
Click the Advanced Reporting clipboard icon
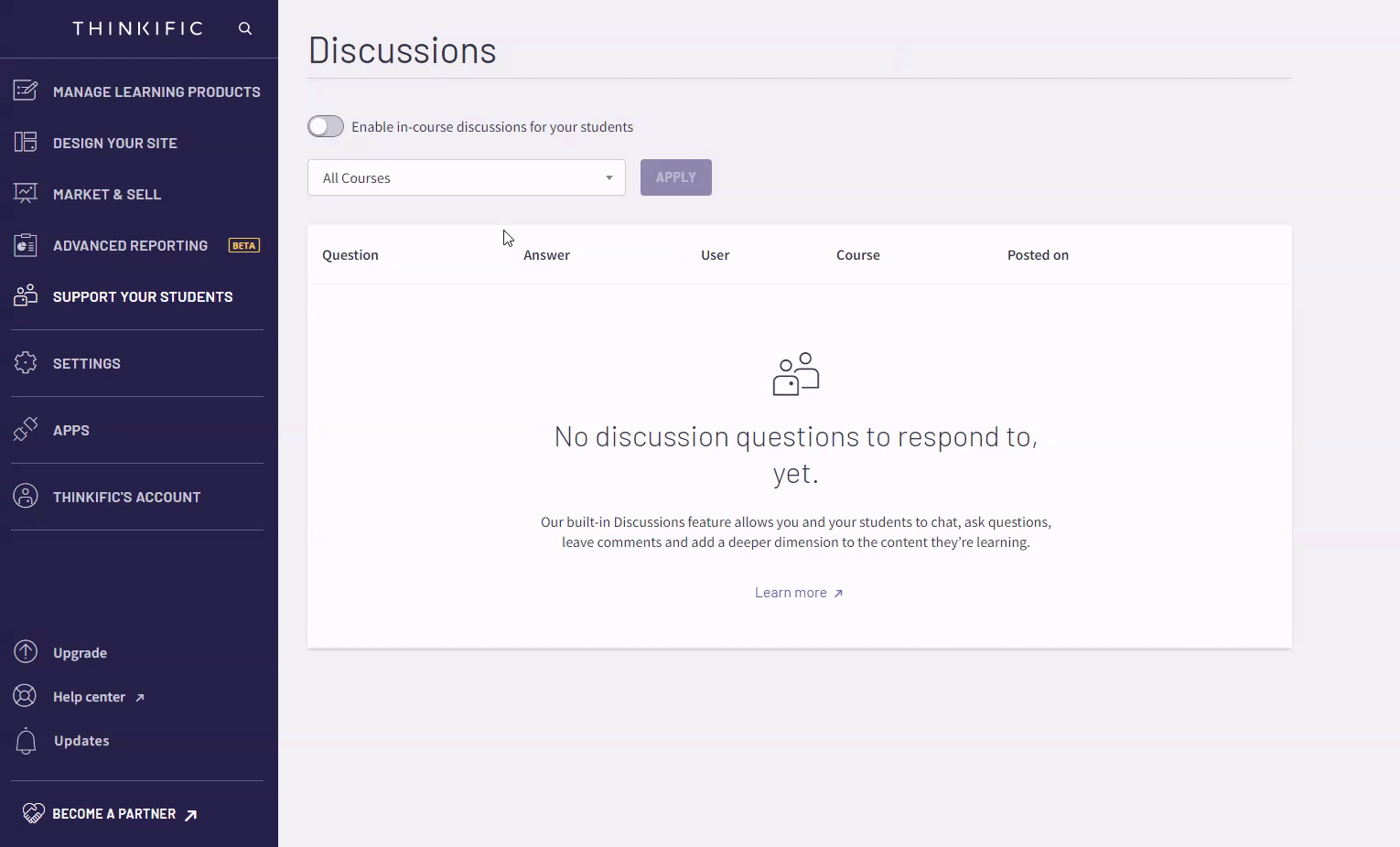26,244
